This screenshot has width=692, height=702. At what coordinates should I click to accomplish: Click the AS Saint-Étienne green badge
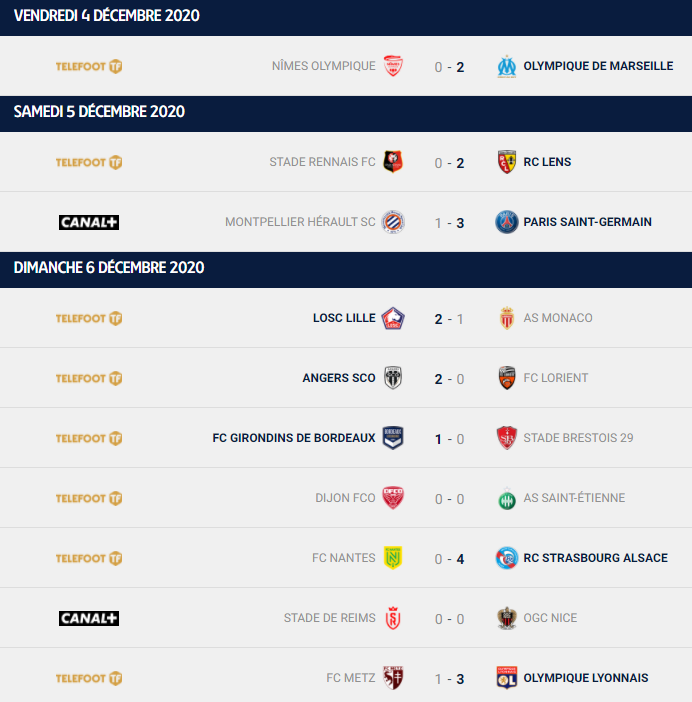(x=507, y=499)
